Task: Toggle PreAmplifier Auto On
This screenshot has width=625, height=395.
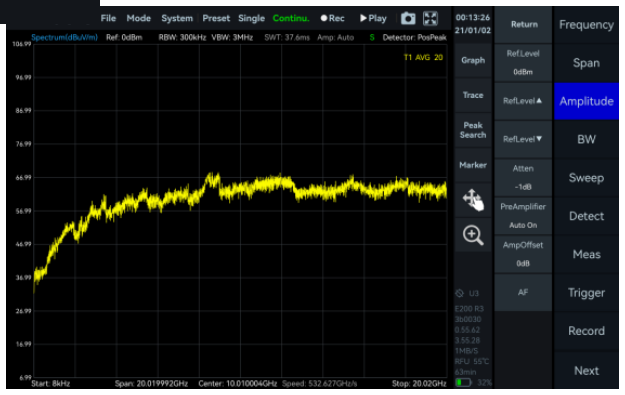Action: pos(524,216)
